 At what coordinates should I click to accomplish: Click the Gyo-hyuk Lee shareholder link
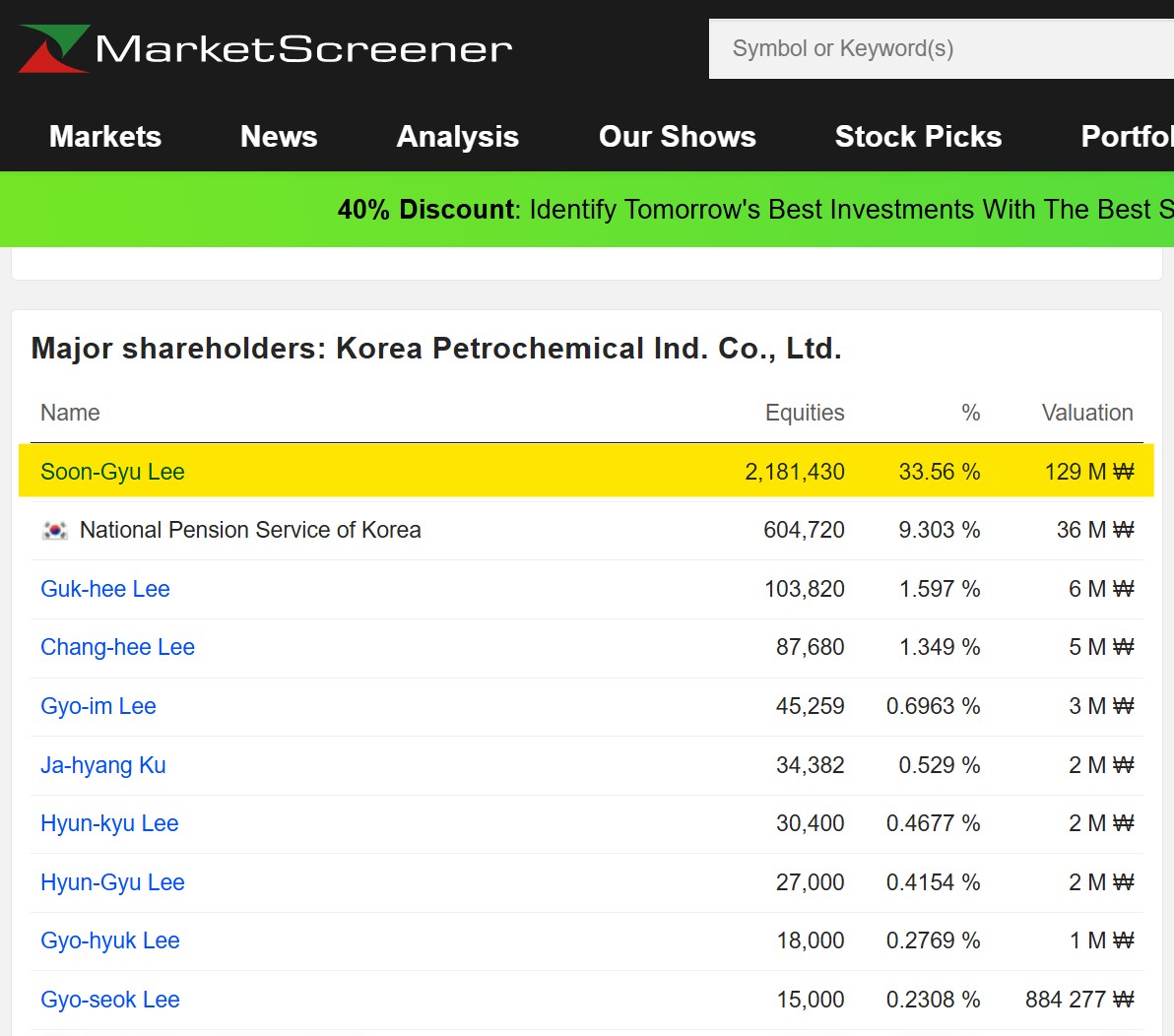click(x=110, y=940)
